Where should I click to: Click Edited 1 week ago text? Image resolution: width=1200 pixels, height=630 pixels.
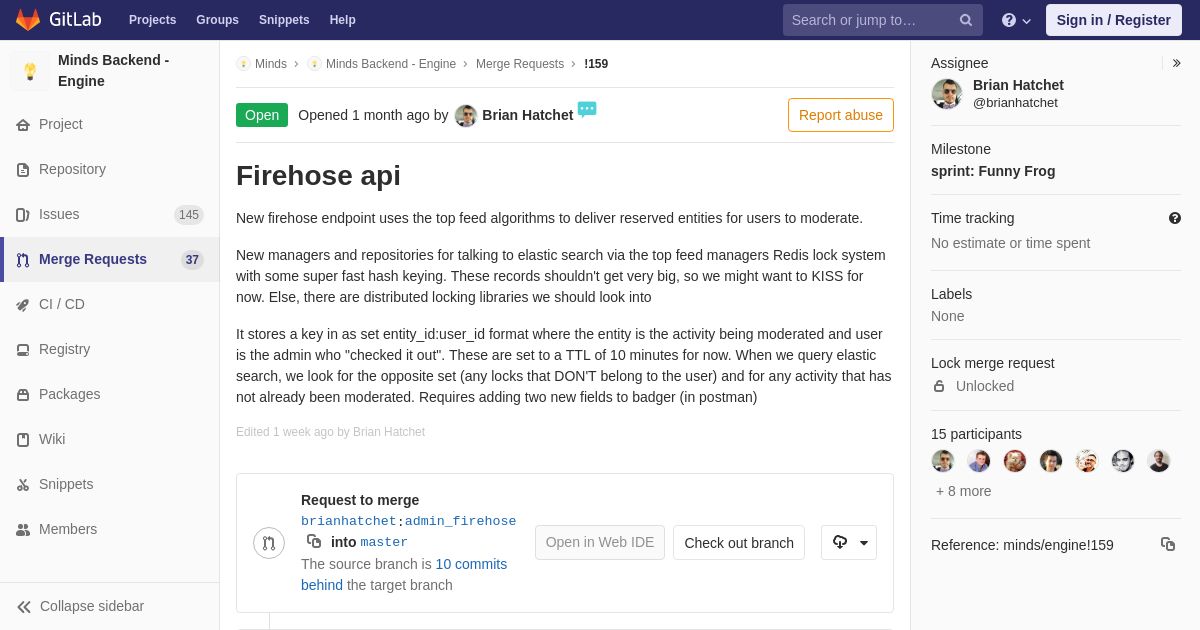coord(330,432)
